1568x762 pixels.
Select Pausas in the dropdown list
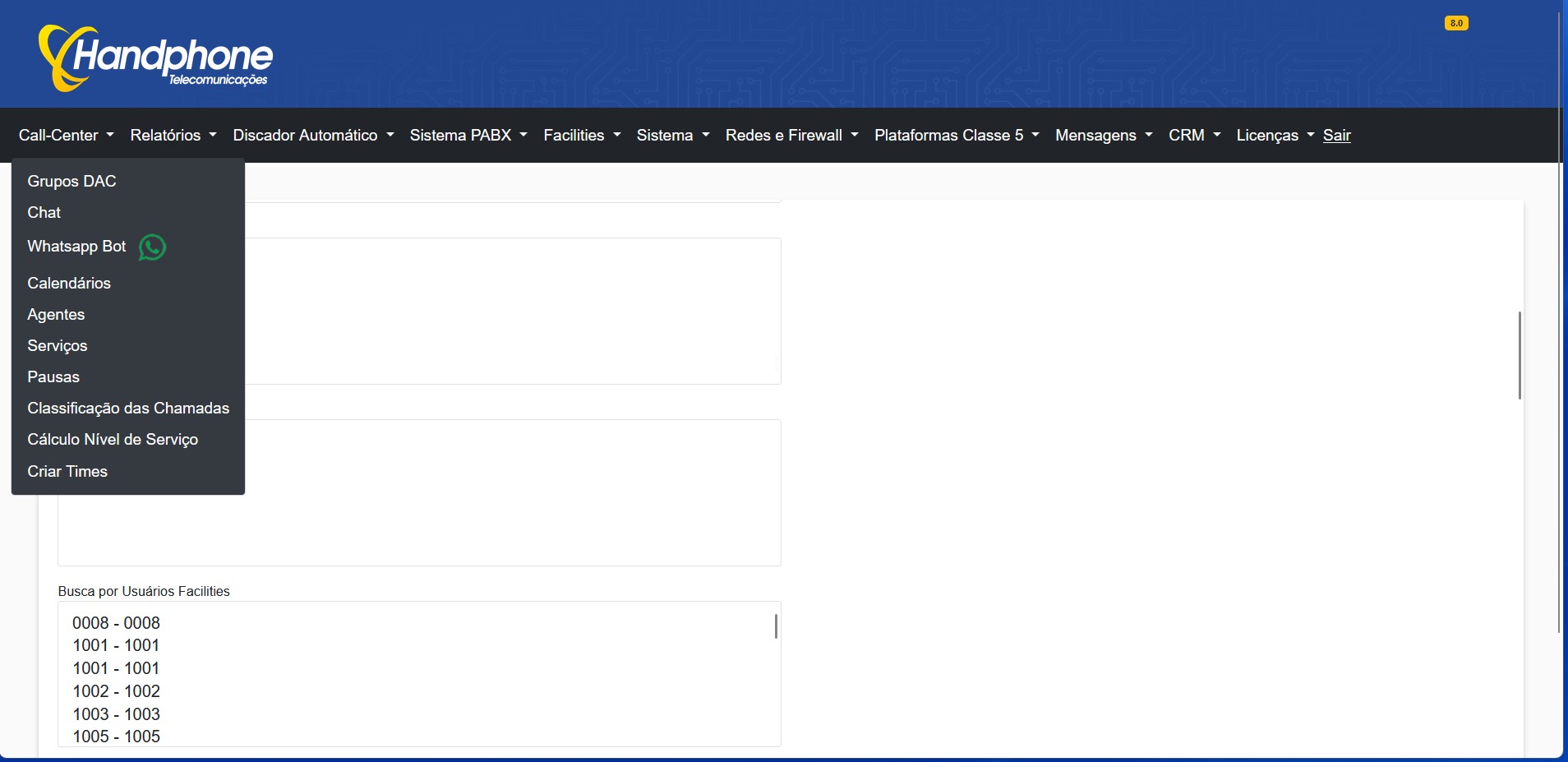[53, 377]
